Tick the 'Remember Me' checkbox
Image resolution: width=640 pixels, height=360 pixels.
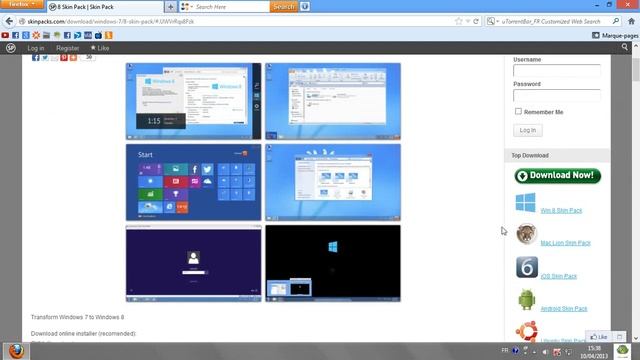coord(518,111)
